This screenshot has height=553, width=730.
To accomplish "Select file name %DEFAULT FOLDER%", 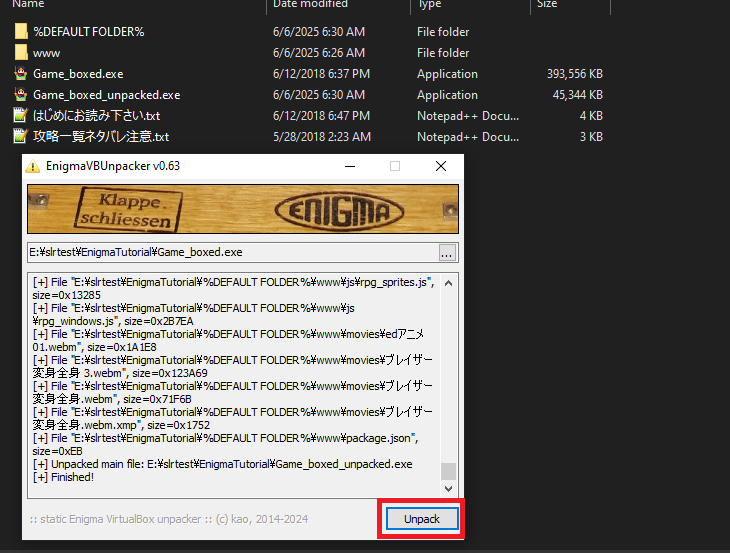I will 89,32.
